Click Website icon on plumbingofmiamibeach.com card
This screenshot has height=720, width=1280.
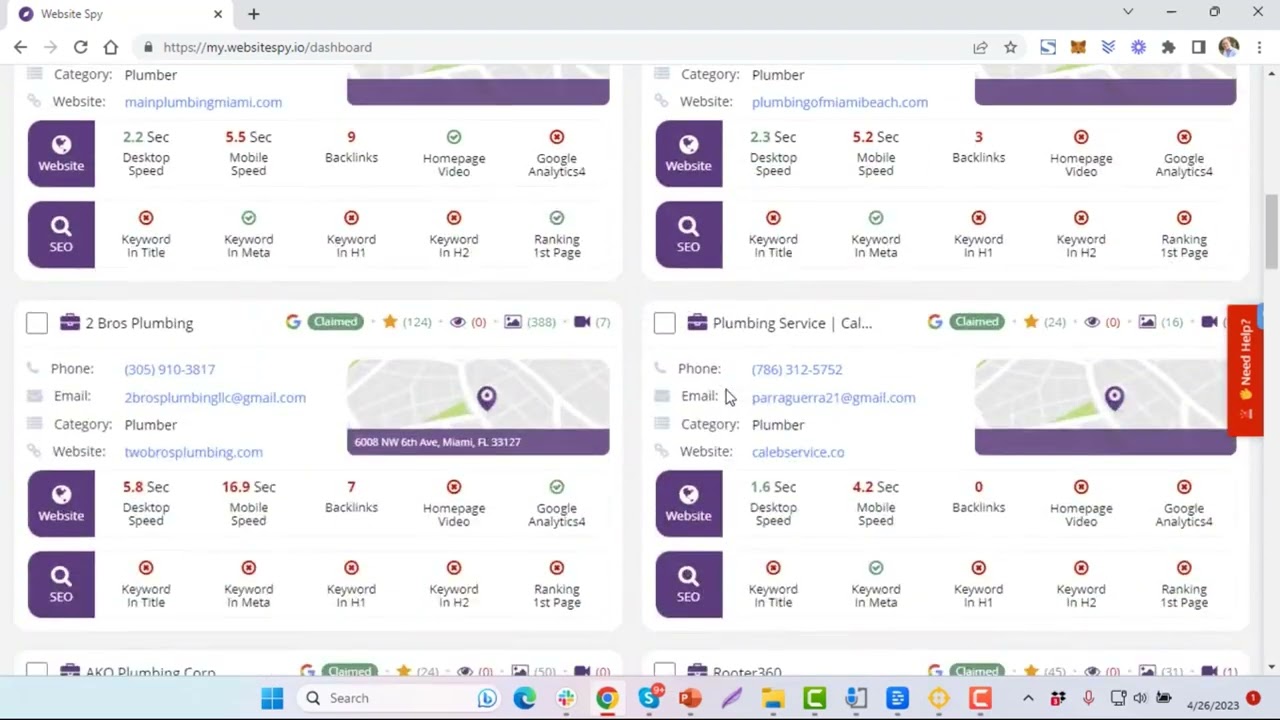[689, 153]
